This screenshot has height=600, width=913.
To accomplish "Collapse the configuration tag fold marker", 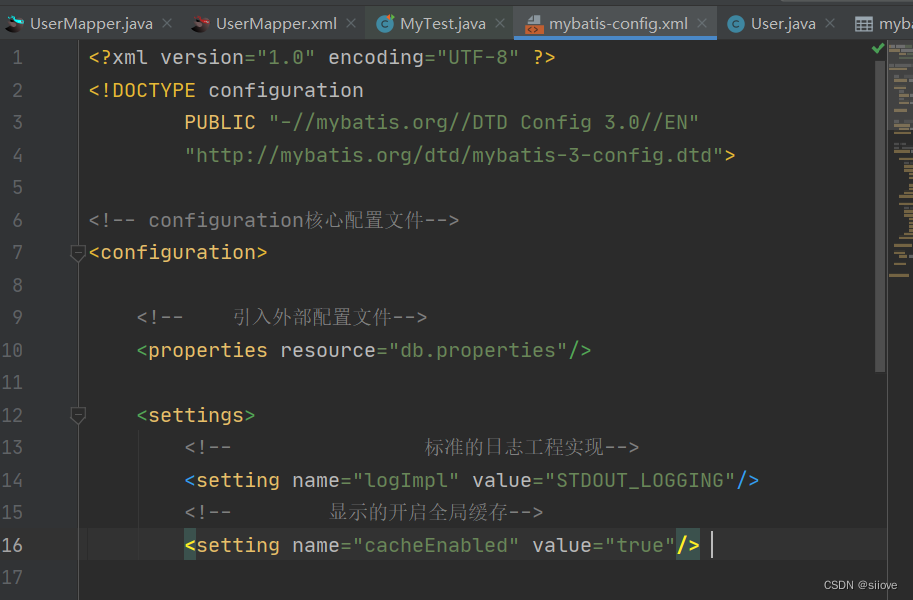I will 78,253.
